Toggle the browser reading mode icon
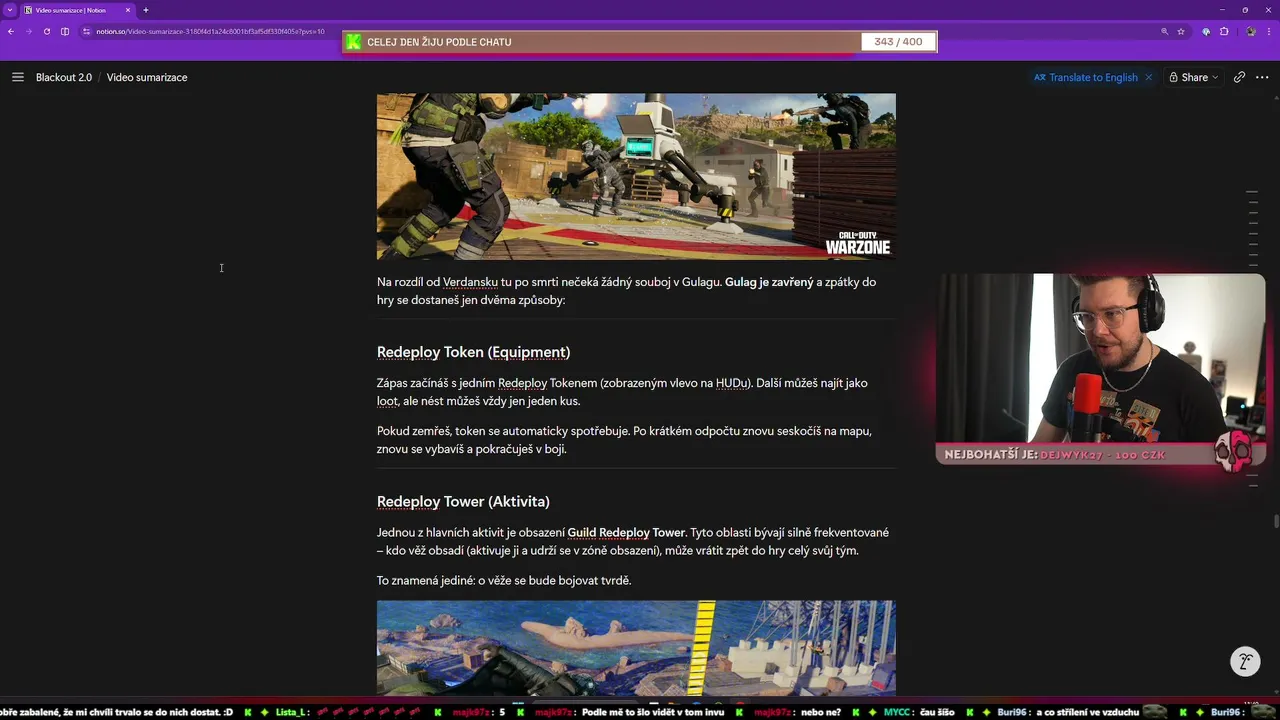 coord(65,31)
